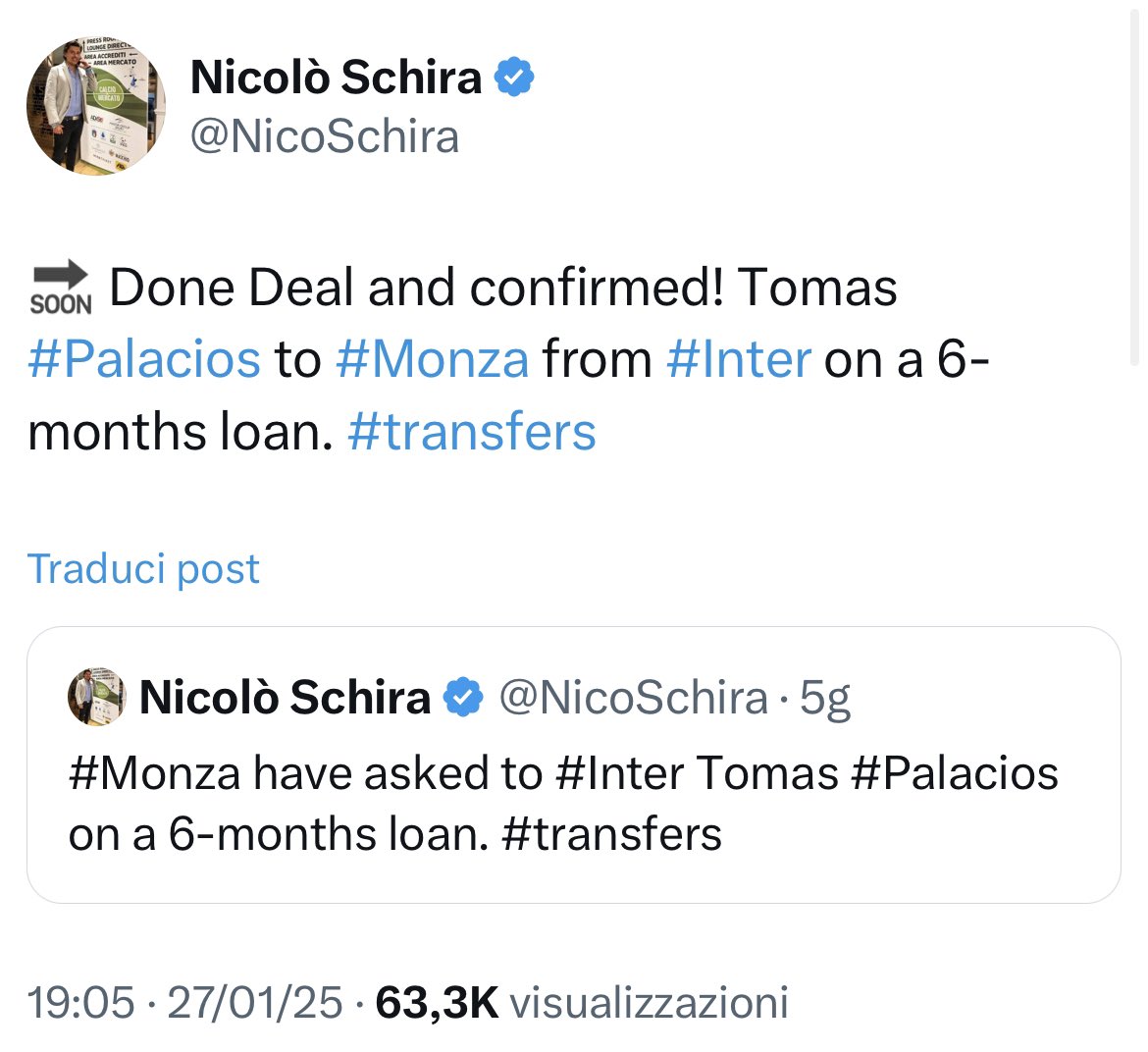Click the Nicolò Schira display name at top
The width and height of the screenshot is (1148, 1052).
336,77
